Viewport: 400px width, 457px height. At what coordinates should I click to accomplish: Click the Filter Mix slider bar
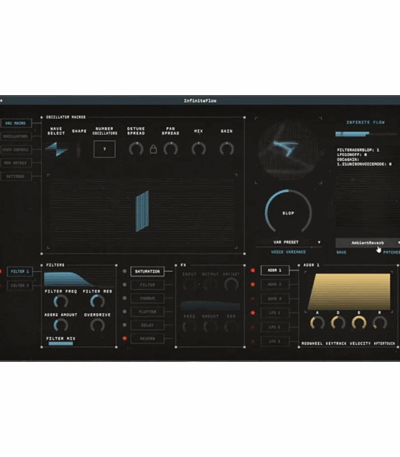61,343
